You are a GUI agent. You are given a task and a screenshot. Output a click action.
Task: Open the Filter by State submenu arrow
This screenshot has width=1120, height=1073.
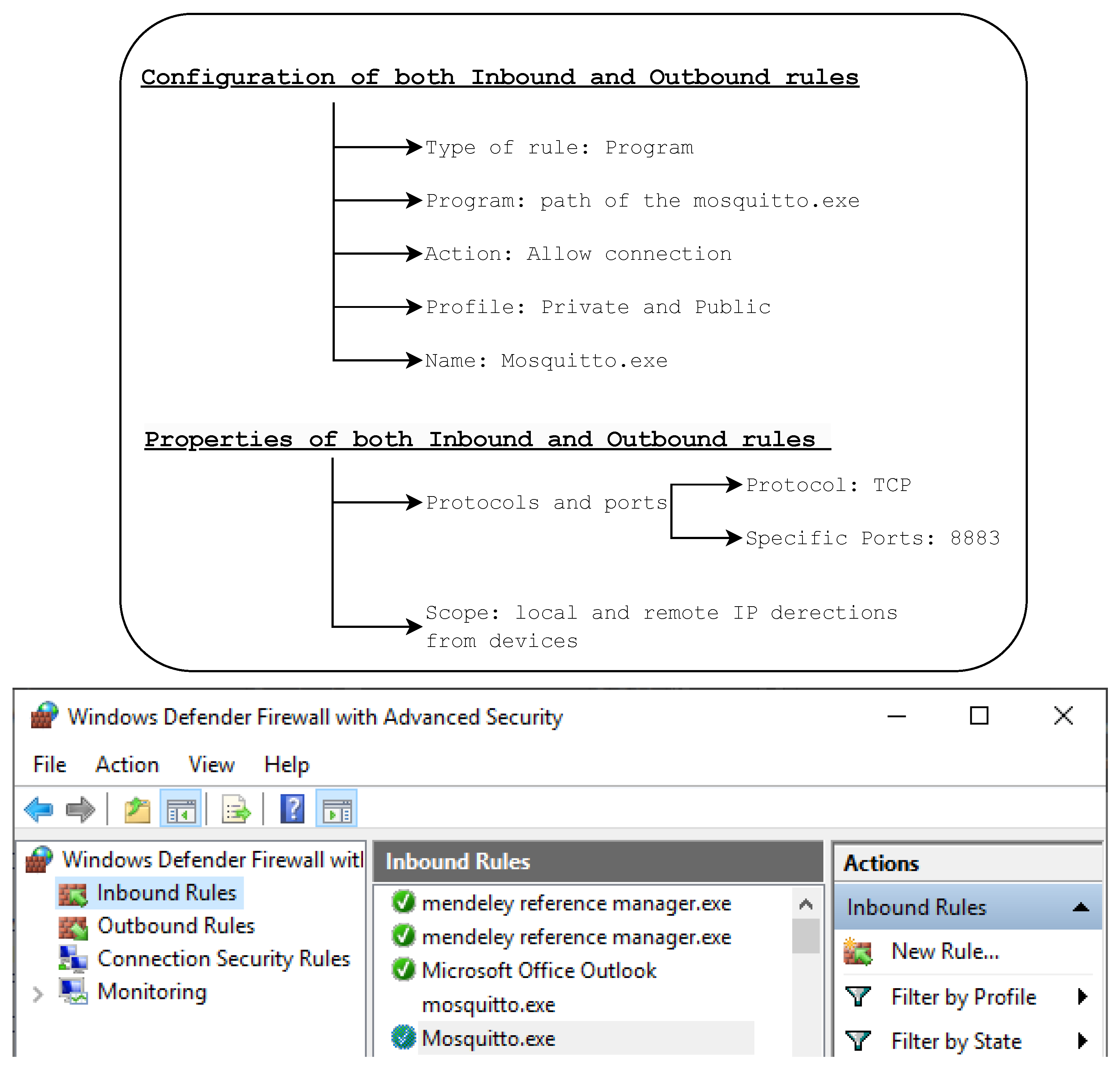click(x=1082, y=1041)
